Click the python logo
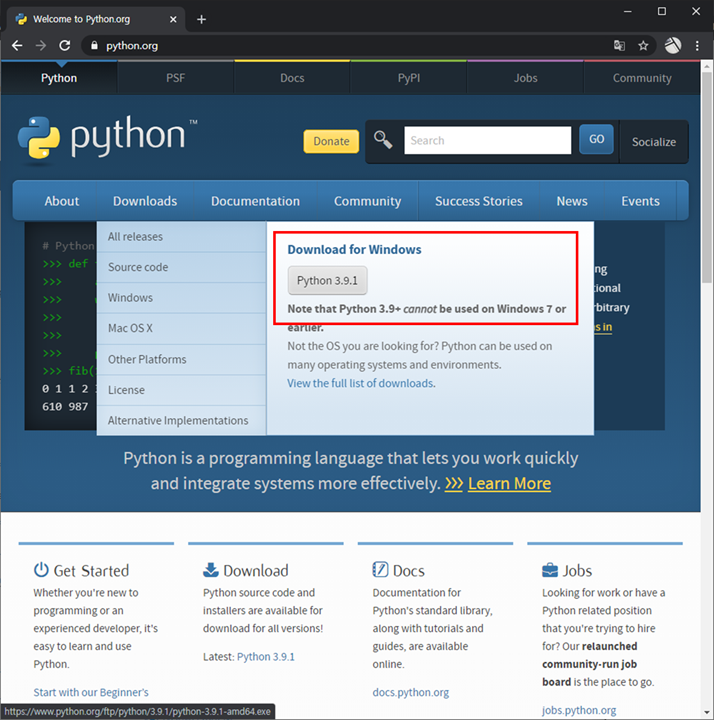This screenshot has height=720, width=714. [x=107, y=138]
